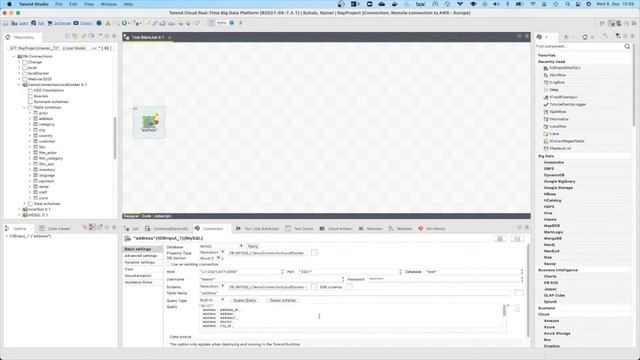
Task: Click the Apply button next to Database
Action: 253,246
